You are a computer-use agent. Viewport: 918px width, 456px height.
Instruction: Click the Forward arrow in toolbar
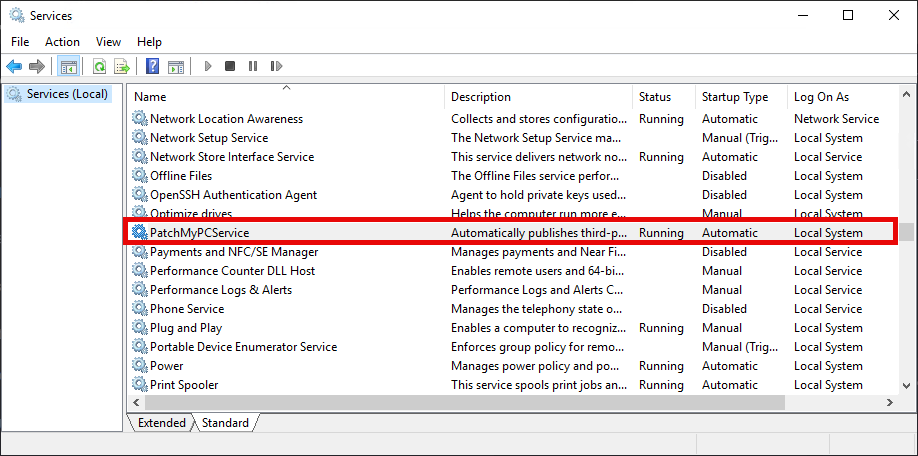tap(37, 66)
